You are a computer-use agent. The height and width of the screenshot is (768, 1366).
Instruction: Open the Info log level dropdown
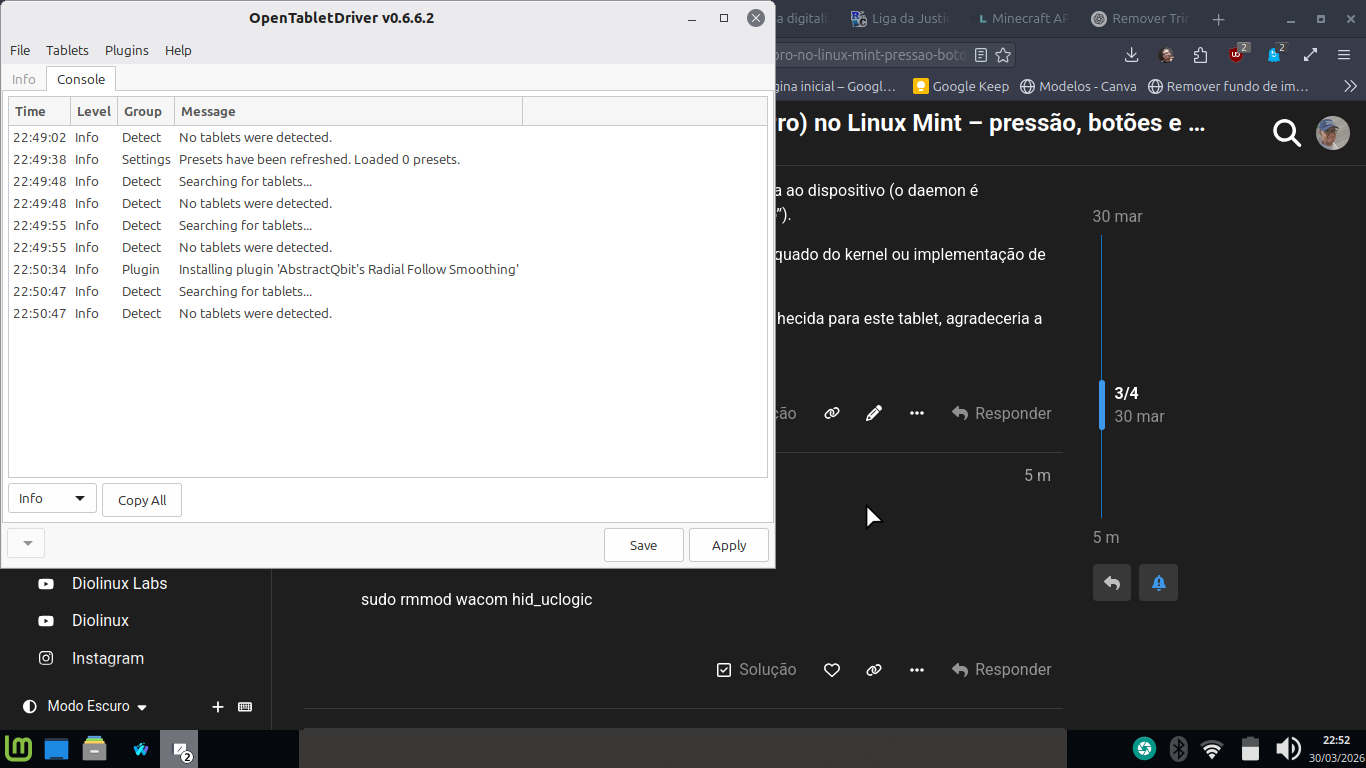coord(52,498)
